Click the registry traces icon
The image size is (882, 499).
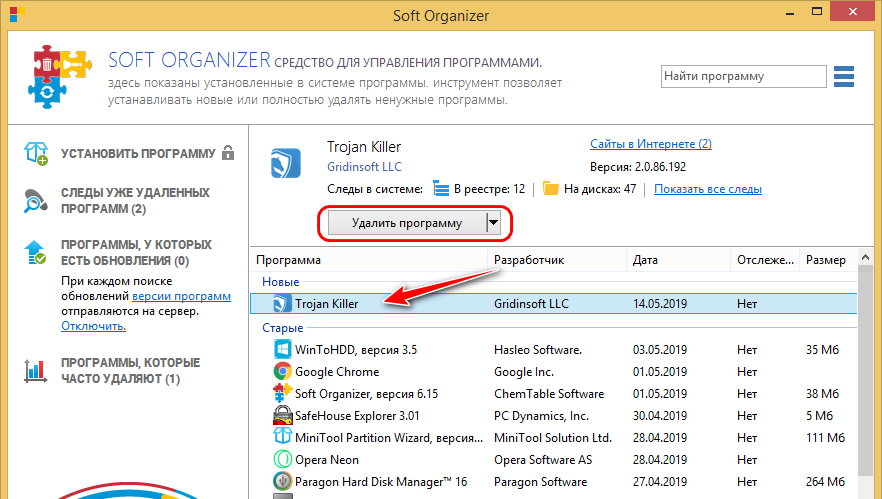(441, 189)
